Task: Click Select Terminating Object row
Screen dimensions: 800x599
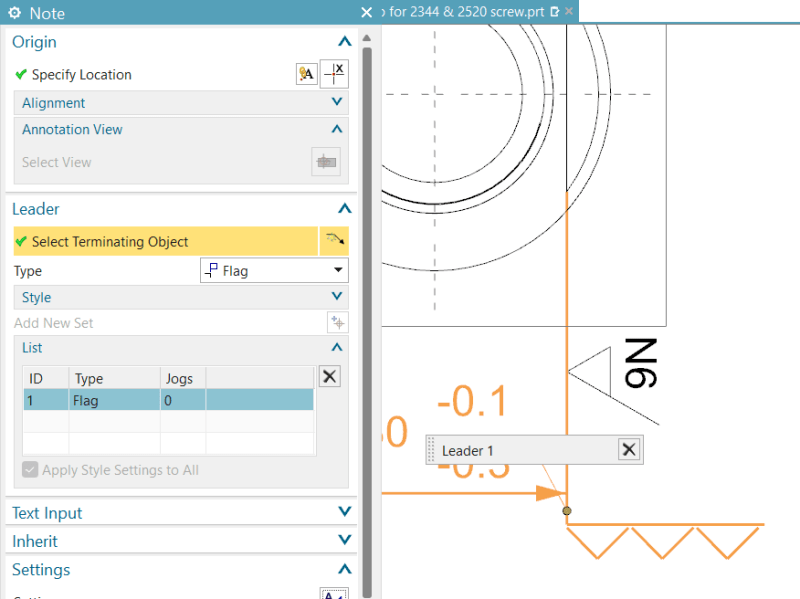Action: click(165, 241)
